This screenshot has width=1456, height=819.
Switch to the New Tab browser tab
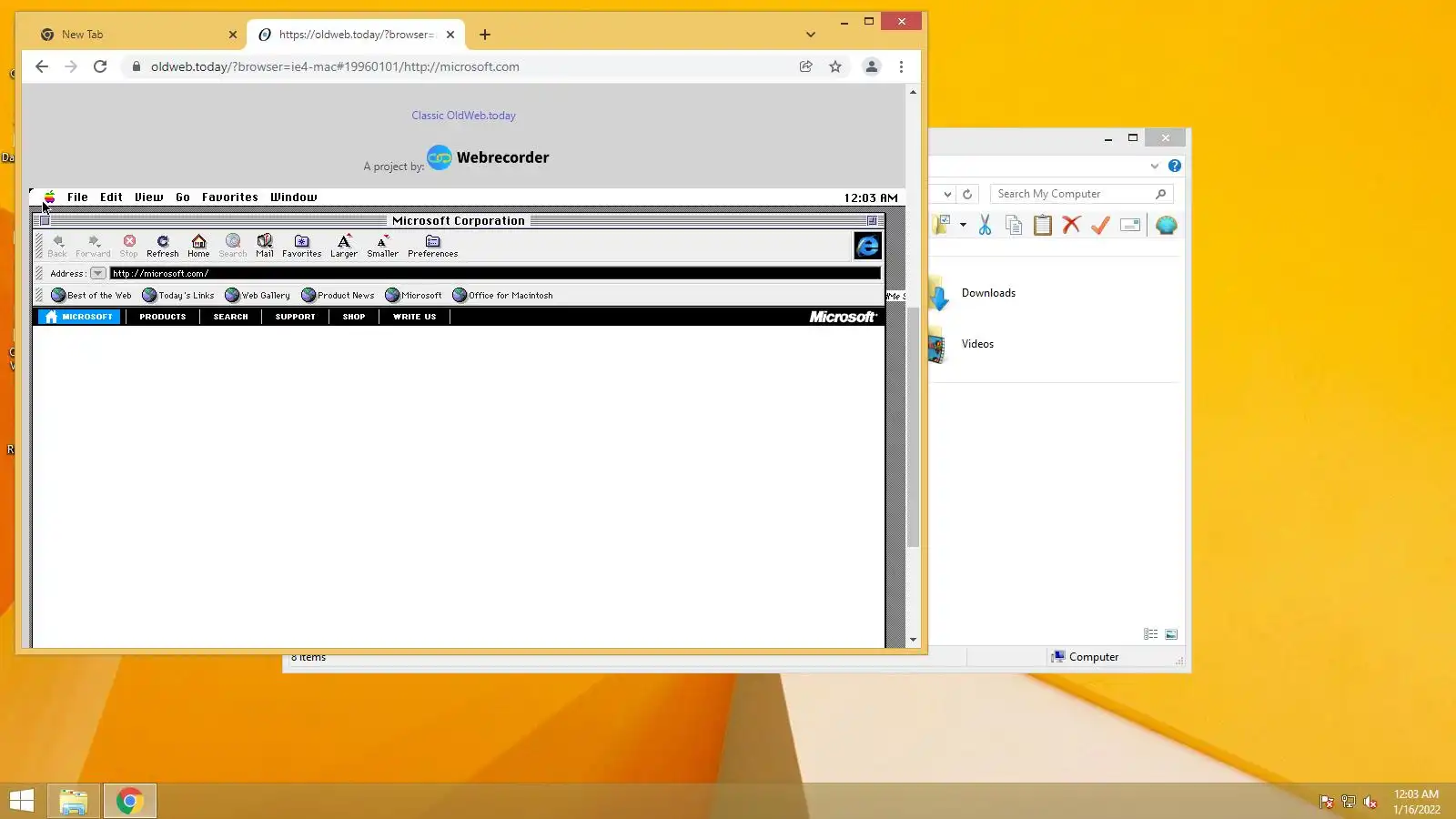(137, 35)
